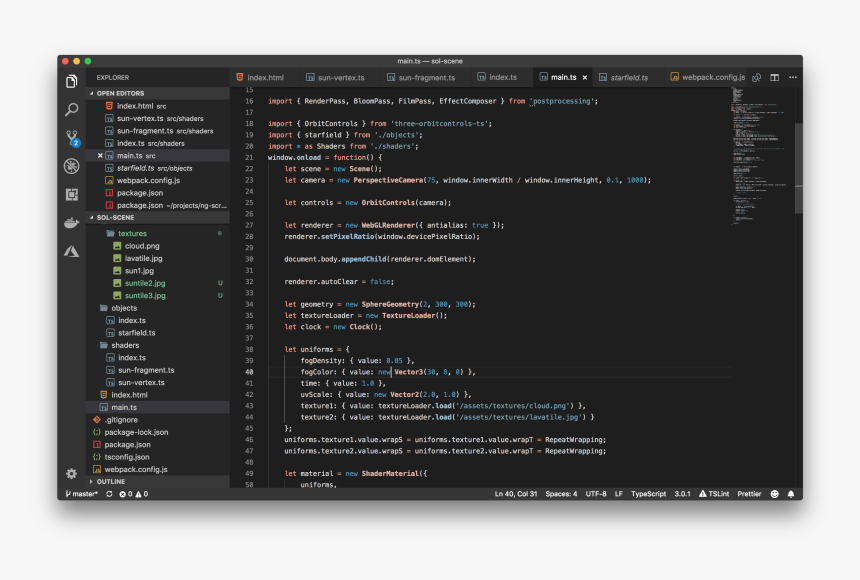This screenshot has height=580, width=860.
Task: Open sun-vertex.ts under shaders folder
Action: pos(158,382)
